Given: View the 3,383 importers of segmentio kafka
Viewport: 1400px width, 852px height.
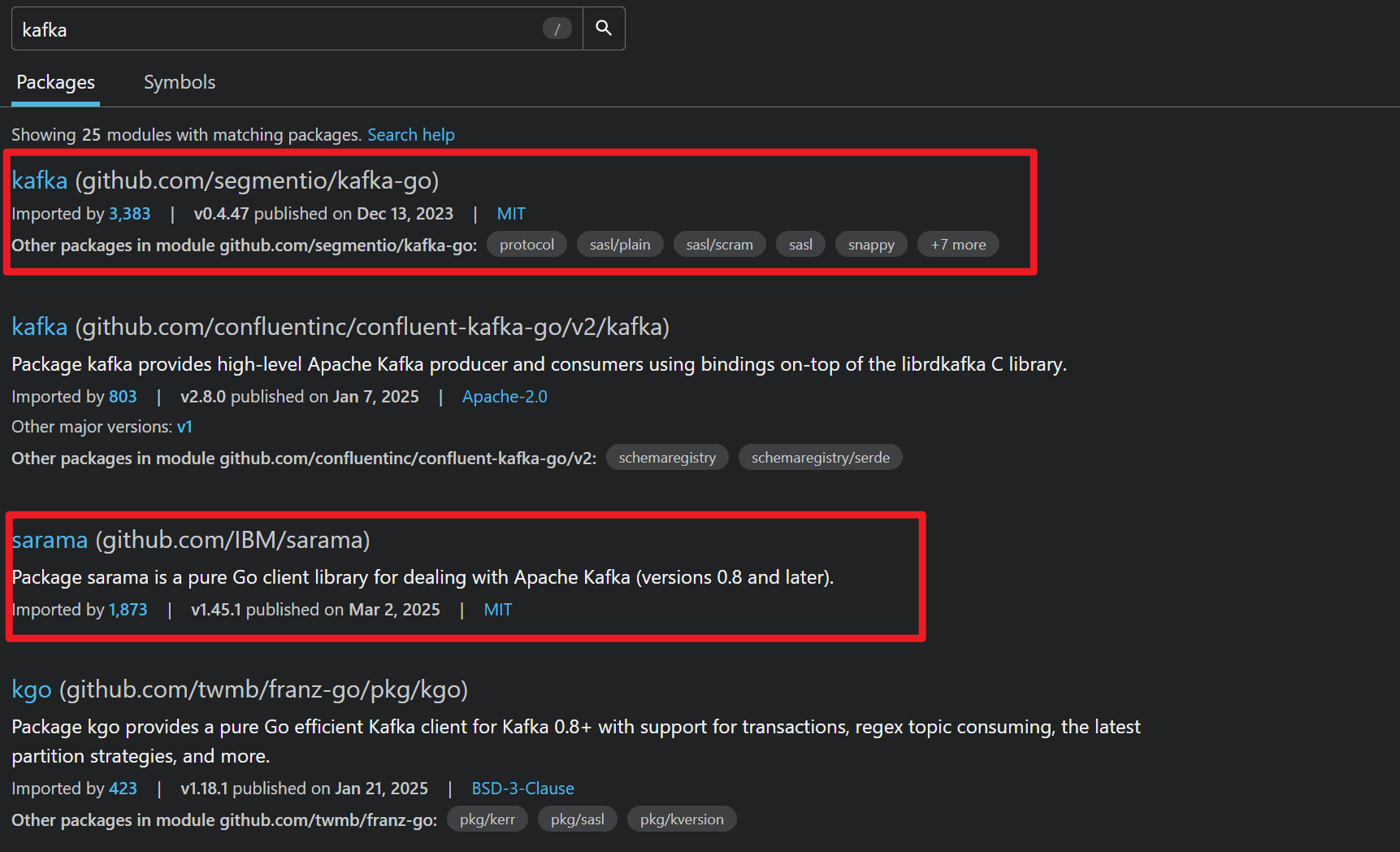Looking at the screenshot, I should click(130, 214).
